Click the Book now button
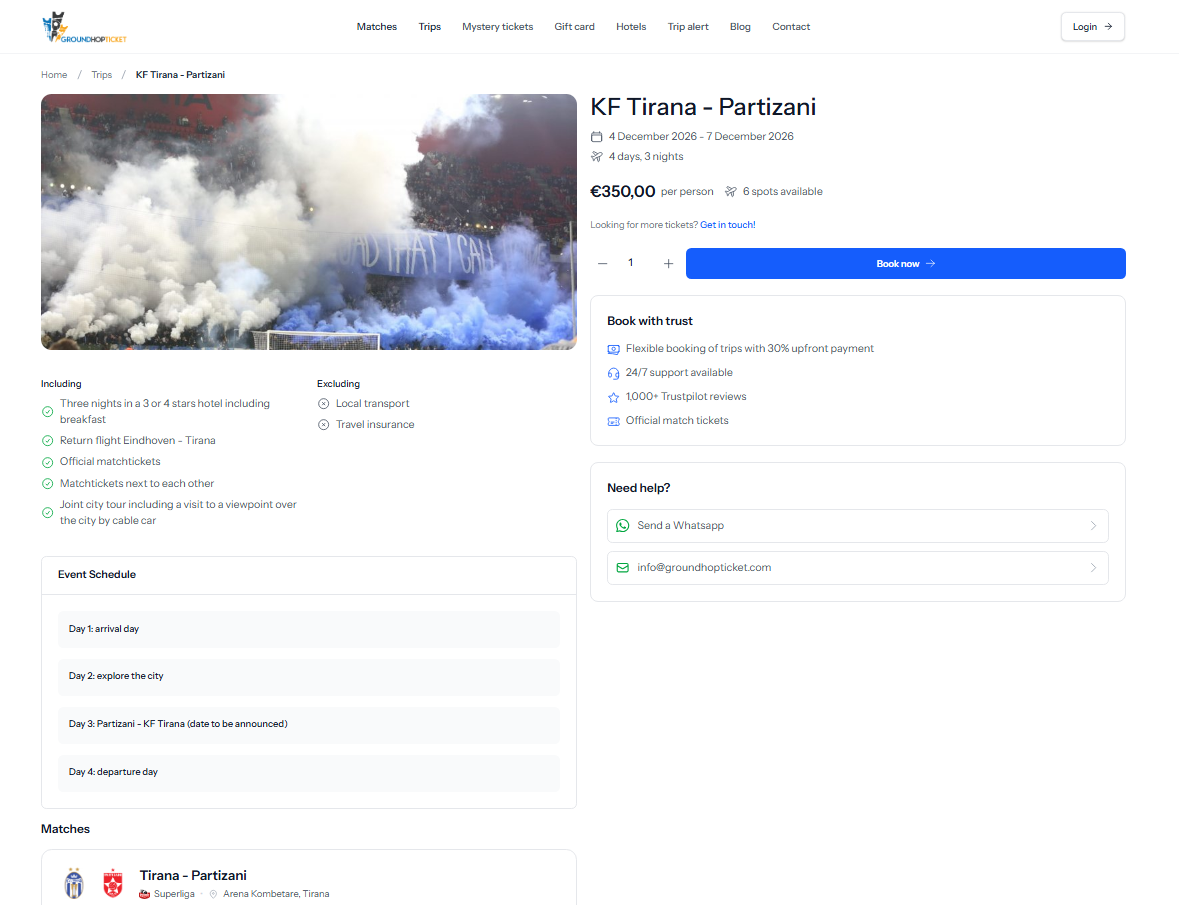Screen dimensions: 1179x905 905,264
